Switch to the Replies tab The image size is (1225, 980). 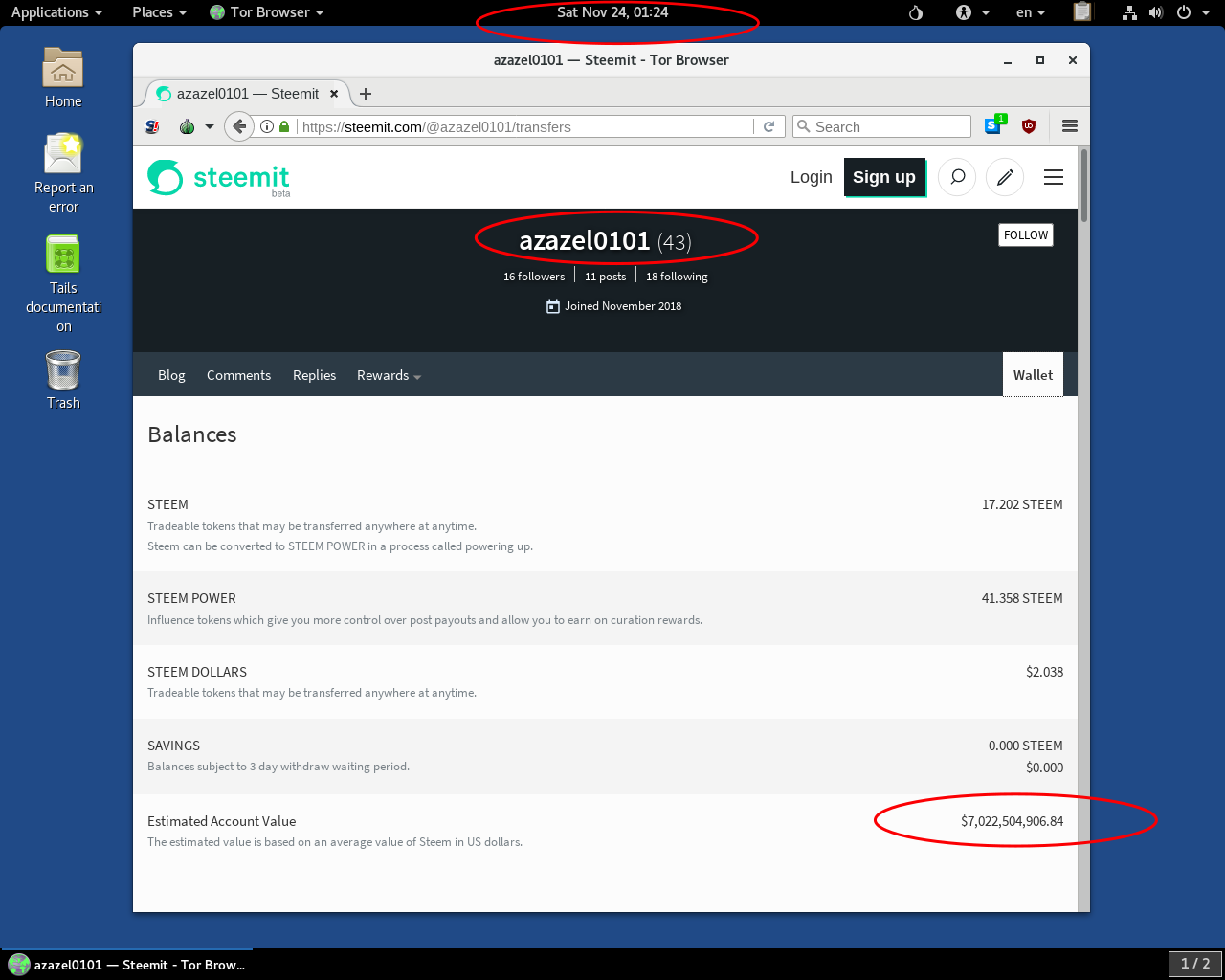click(314, 375)
